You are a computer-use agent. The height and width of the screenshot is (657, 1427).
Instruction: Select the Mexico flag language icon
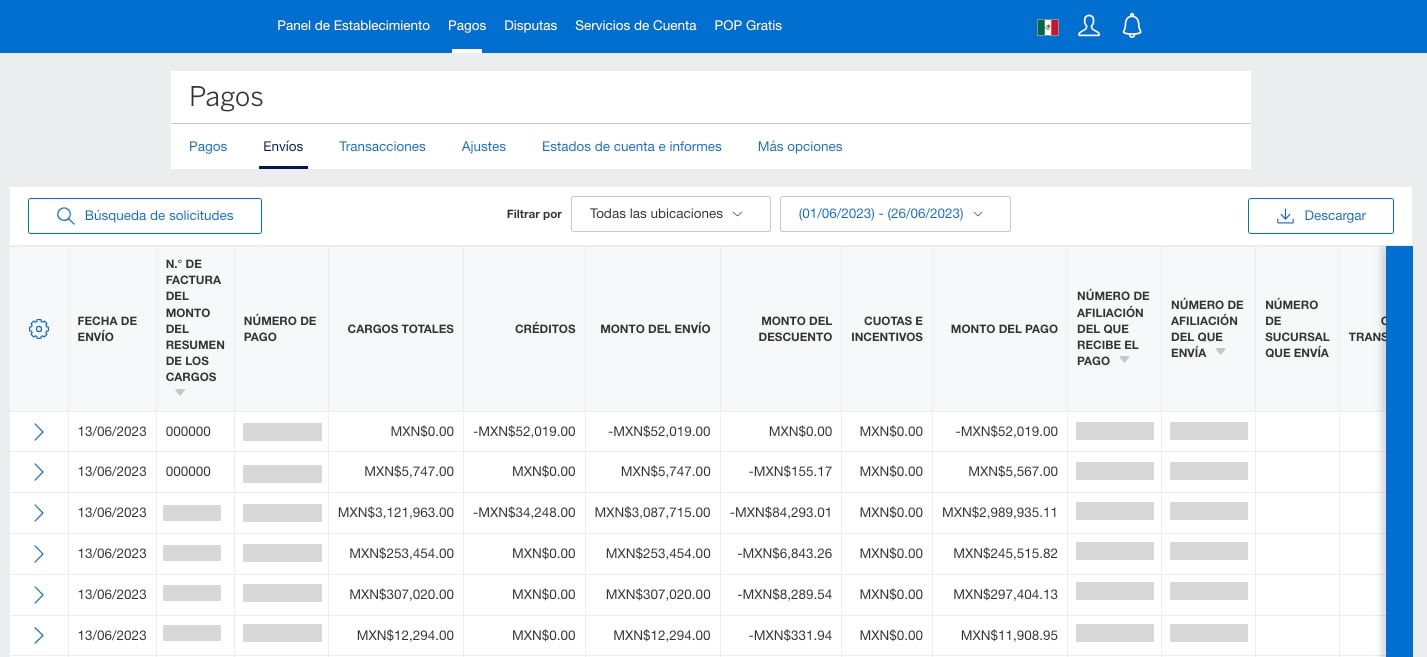point(1047,28)
